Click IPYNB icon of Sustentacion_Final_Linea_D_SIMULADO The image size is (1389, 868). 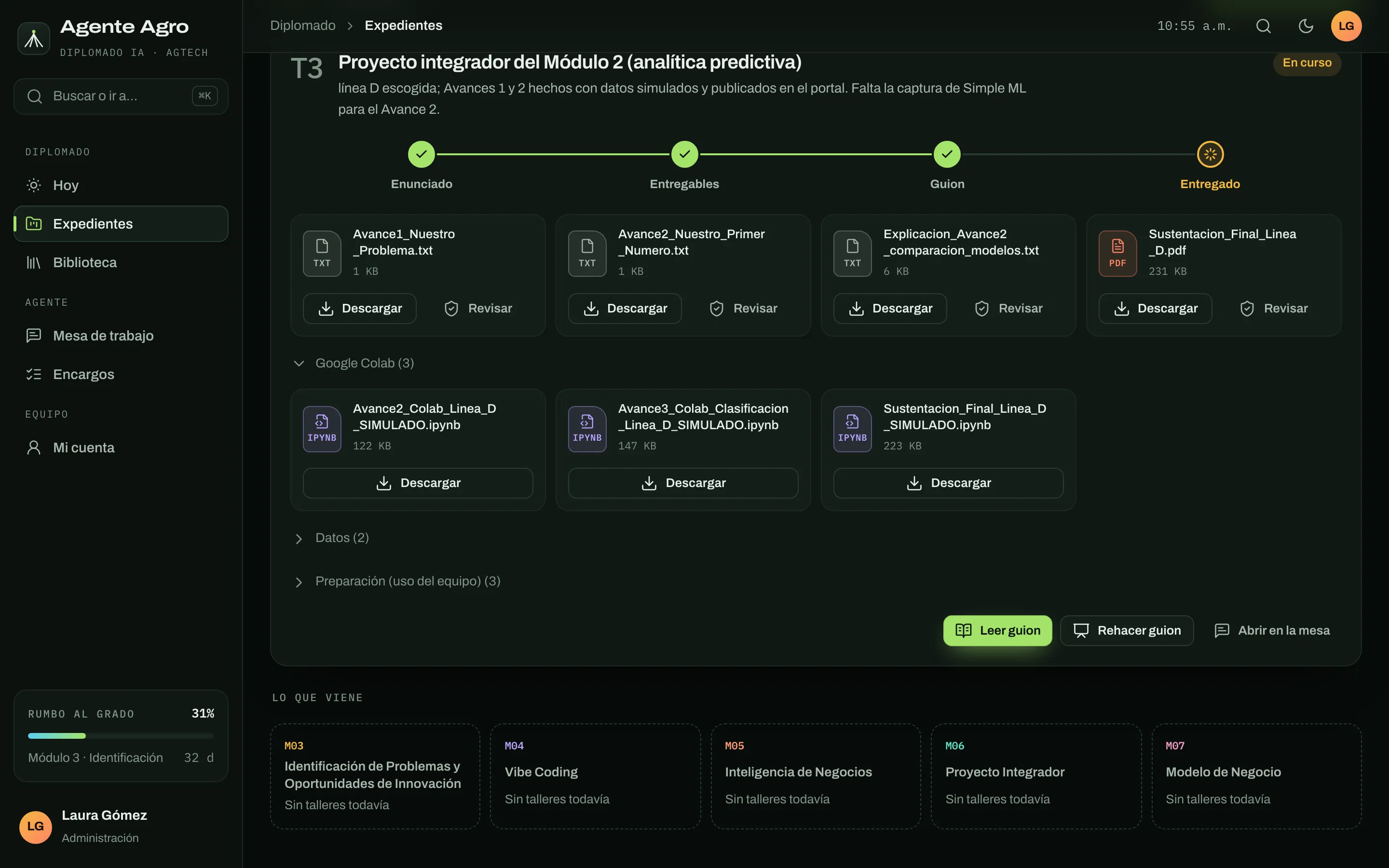pos(852,429)
